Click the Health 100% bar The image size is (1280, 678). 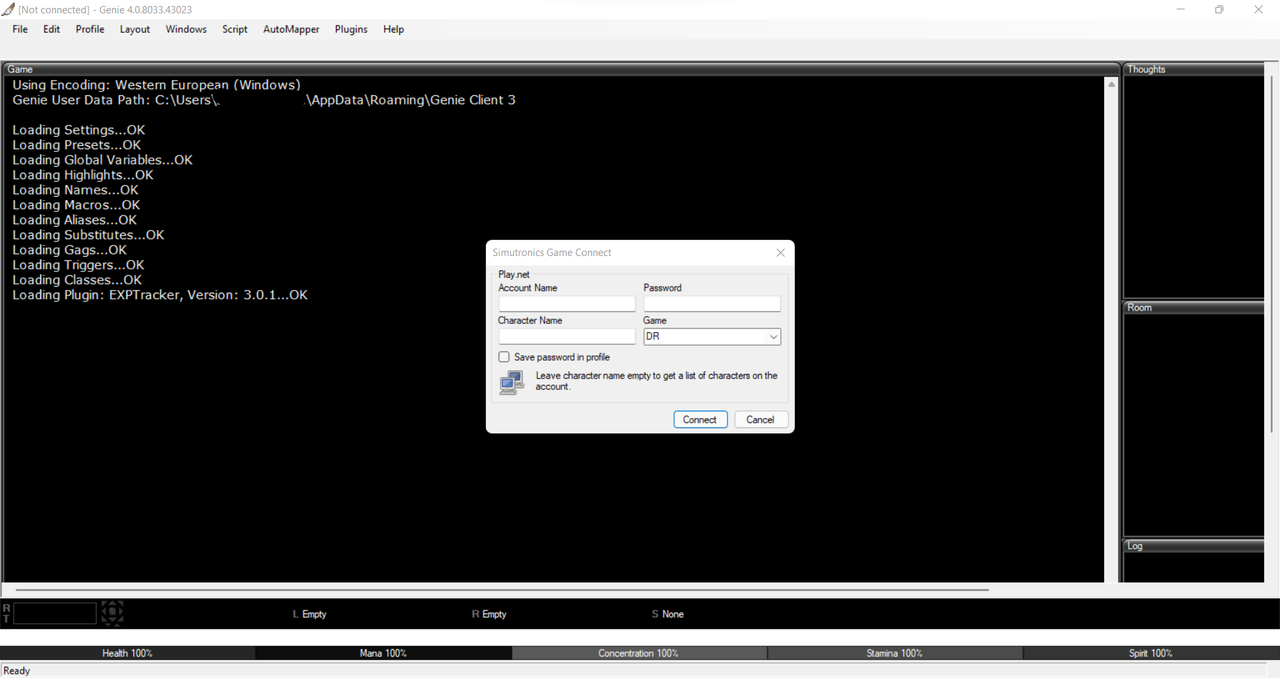coord(128,653)
